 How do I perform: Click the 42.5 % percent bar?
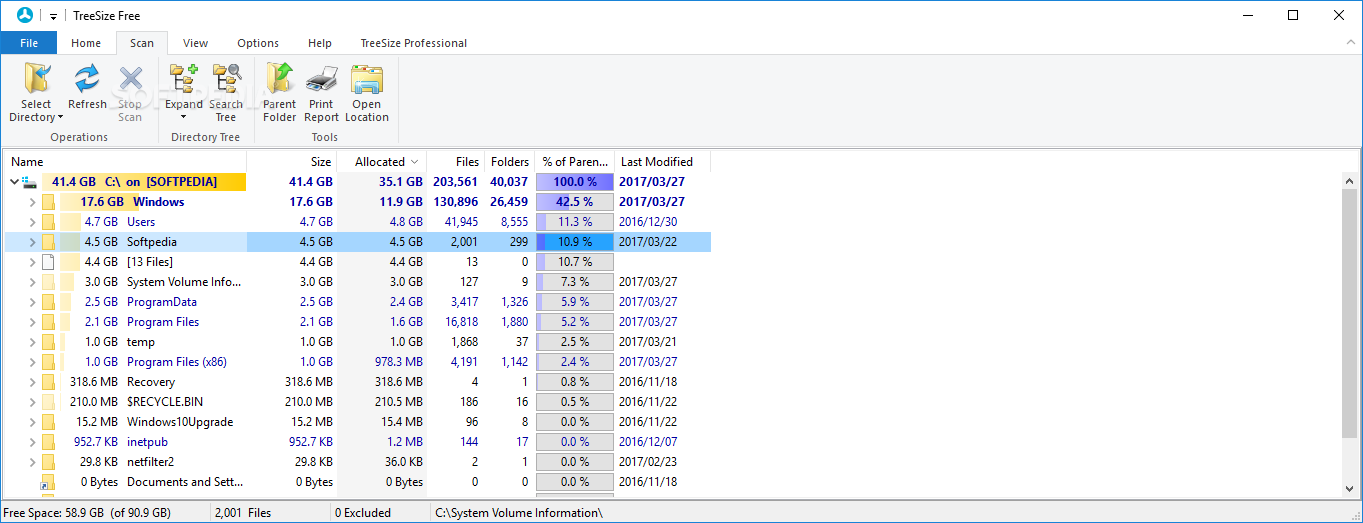(x=575, y=202)
